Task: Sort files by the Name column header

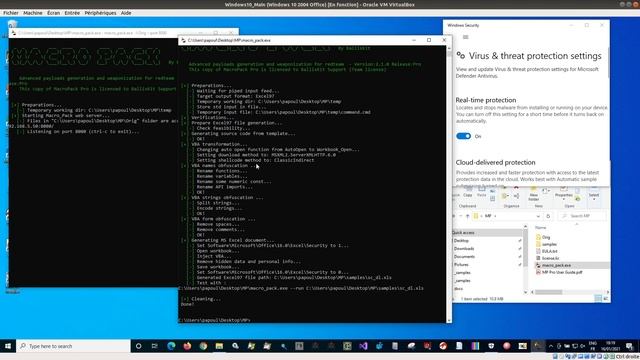Action: coord(541,227)
